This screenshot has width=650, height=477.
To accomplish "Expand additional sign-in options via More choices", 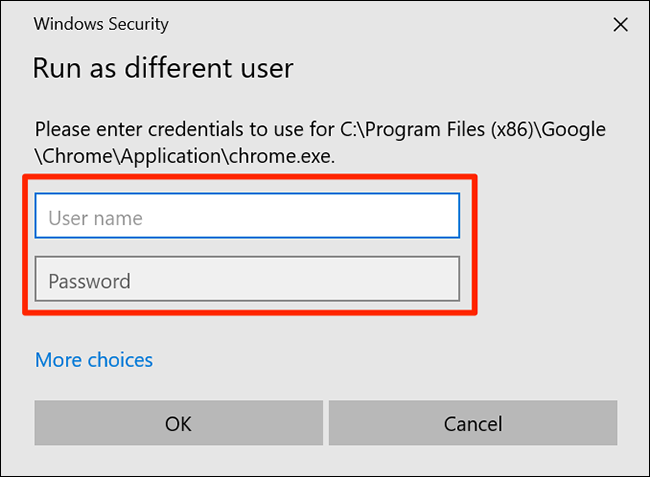I will (x=94, y=360).
